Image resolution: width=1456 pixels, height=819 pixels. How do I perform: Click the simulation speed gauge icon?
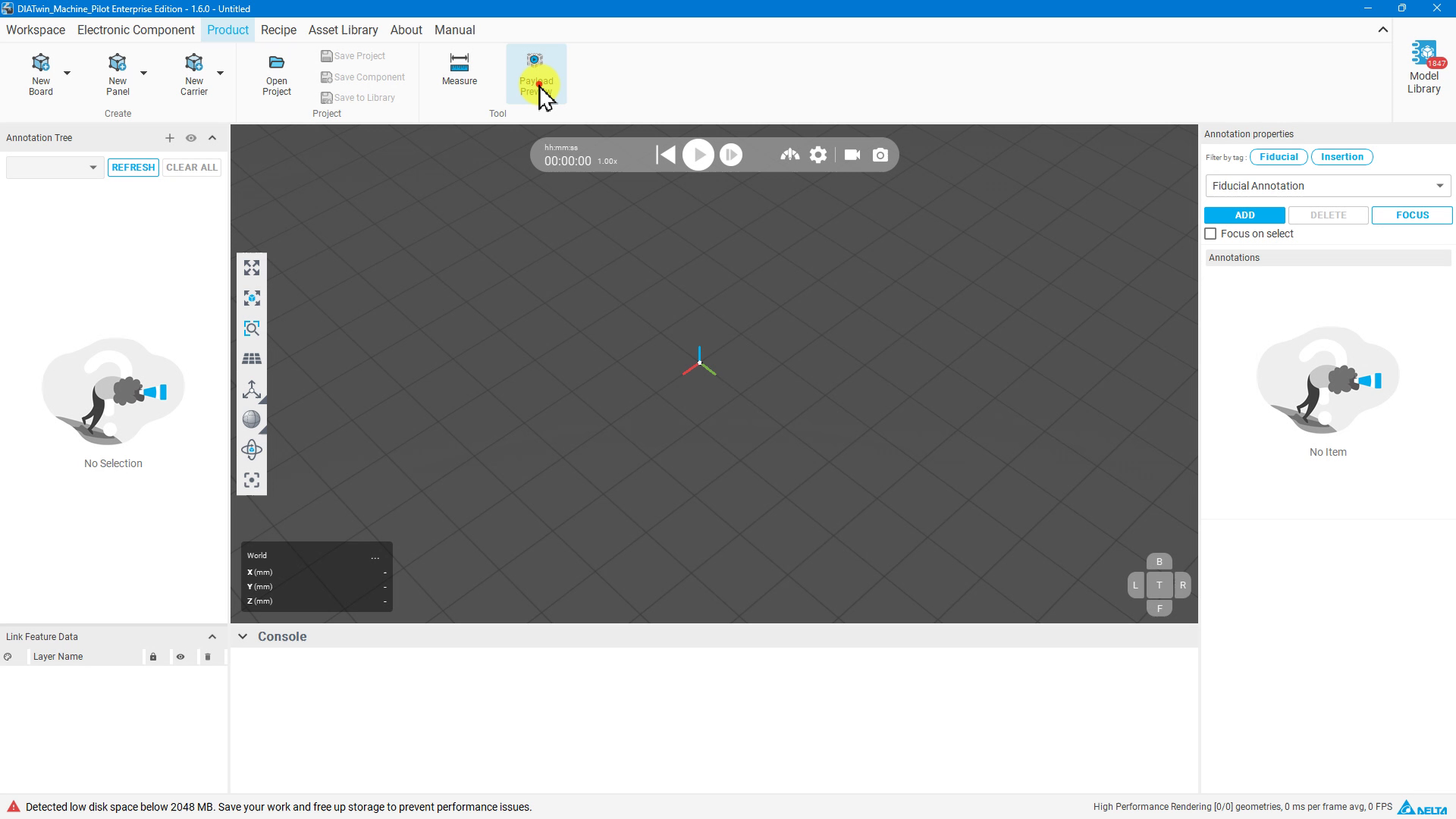790,155
